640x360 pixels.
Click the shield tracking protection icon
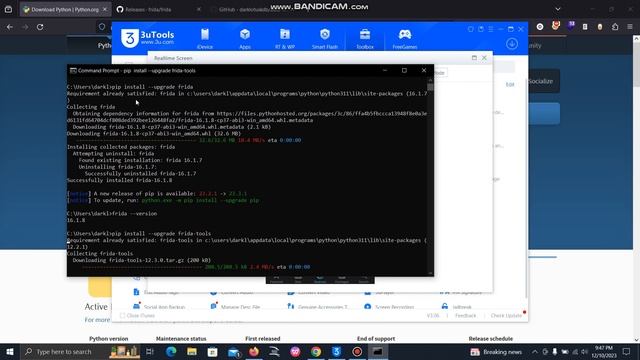pos(102,27)
